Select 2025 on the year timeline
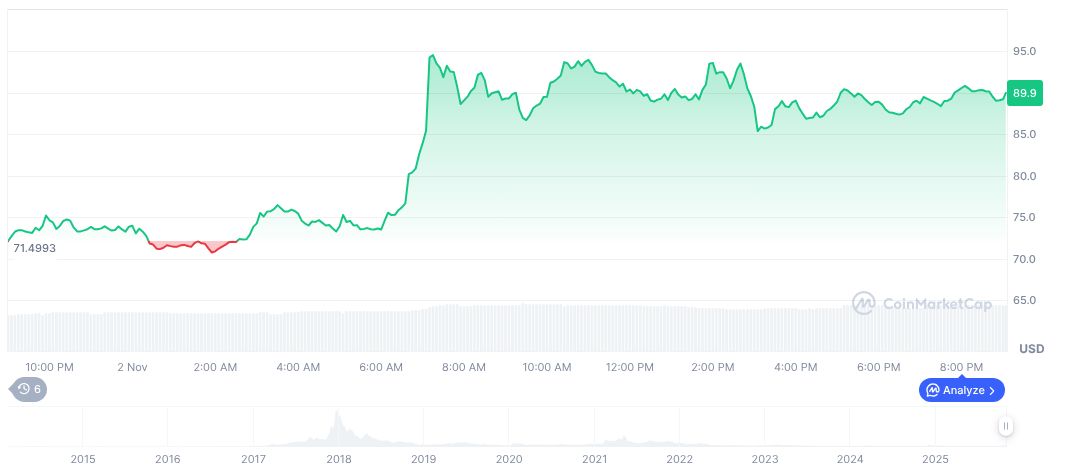The height and width of the screenshot is (470, 1072). (935, 459)
